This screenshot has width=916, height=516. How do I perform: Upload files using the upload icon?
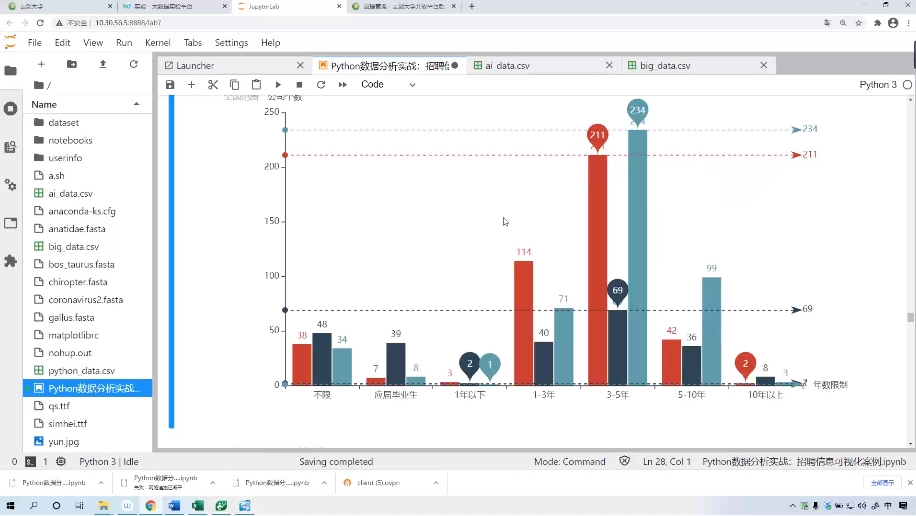tap(102, 64)
